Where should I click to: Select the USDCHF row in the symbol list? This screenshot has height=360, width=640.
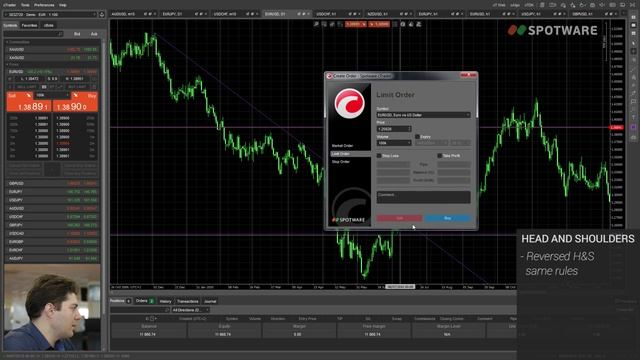tap(52, 217)
